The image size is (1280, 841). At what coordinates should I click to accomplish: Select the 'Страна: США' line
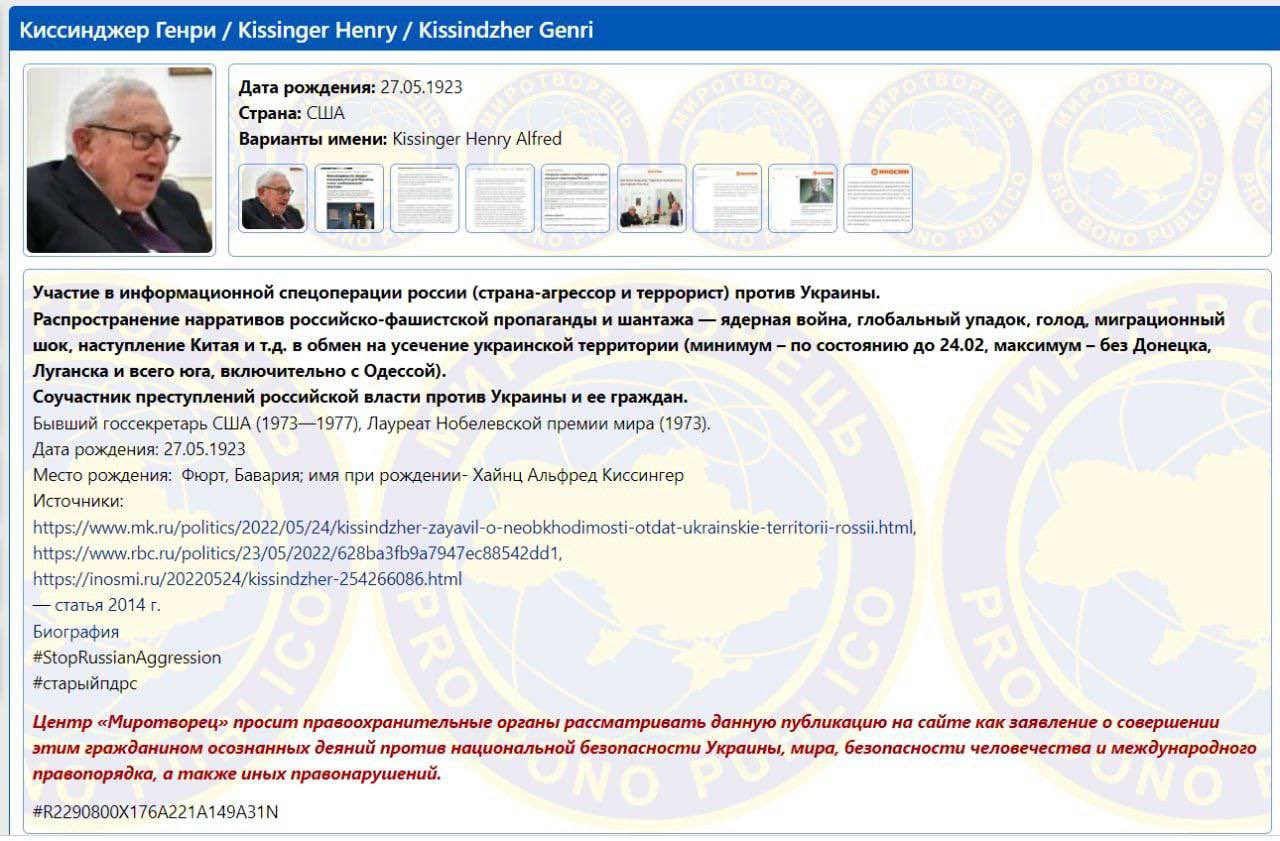tap(291, 113)
